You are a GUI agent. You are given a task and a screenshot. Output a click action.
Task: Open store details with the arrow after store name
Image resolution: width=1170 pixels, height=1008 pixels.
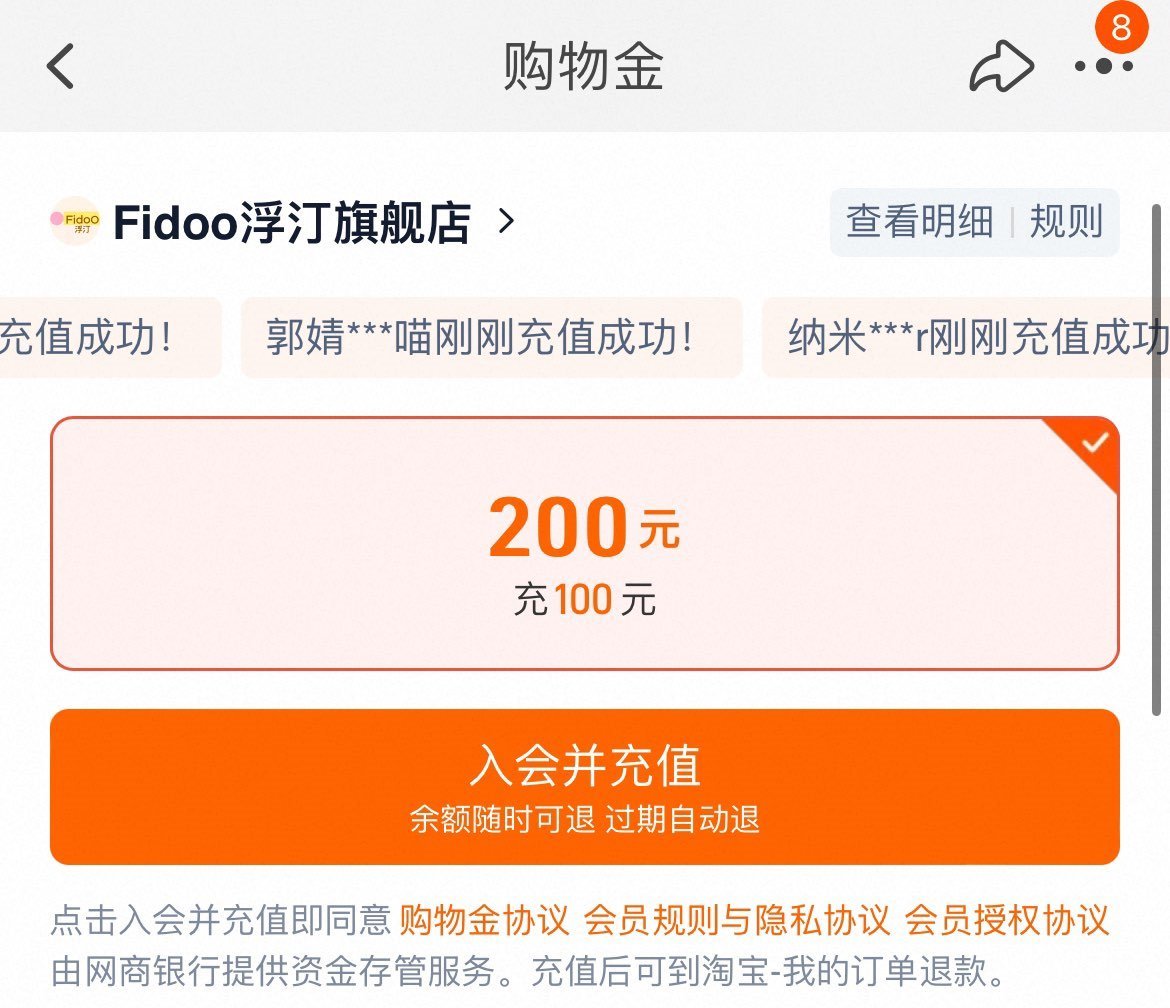[505, 224]
